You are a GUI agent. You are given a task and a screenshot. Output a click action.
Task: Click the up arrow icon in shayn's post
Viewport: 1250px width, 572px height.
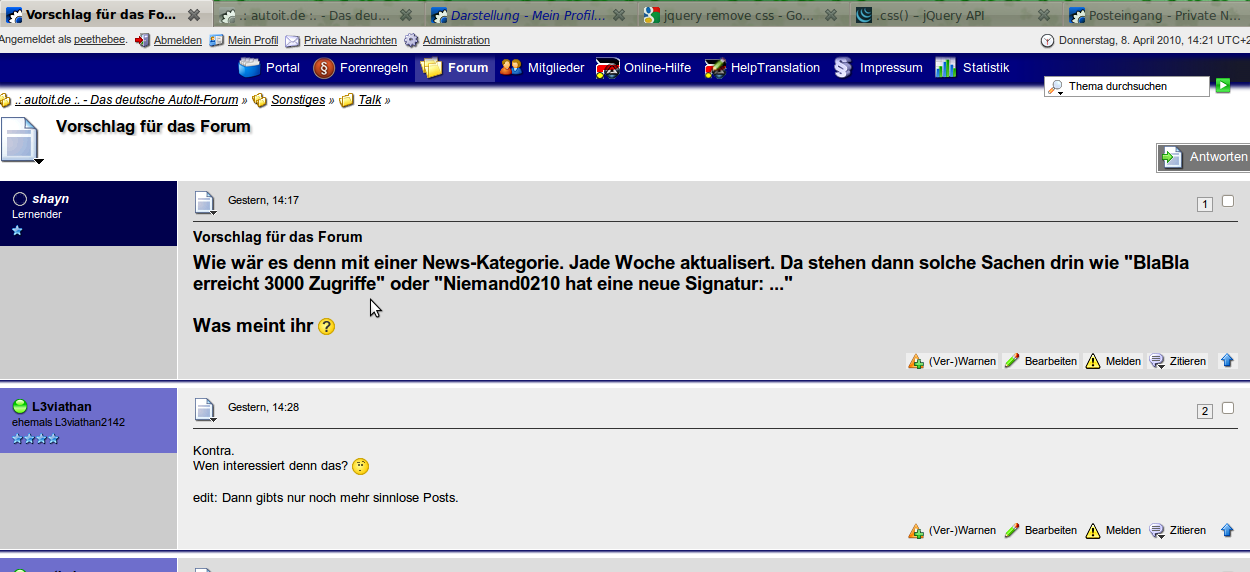(x=1227, y=361)
